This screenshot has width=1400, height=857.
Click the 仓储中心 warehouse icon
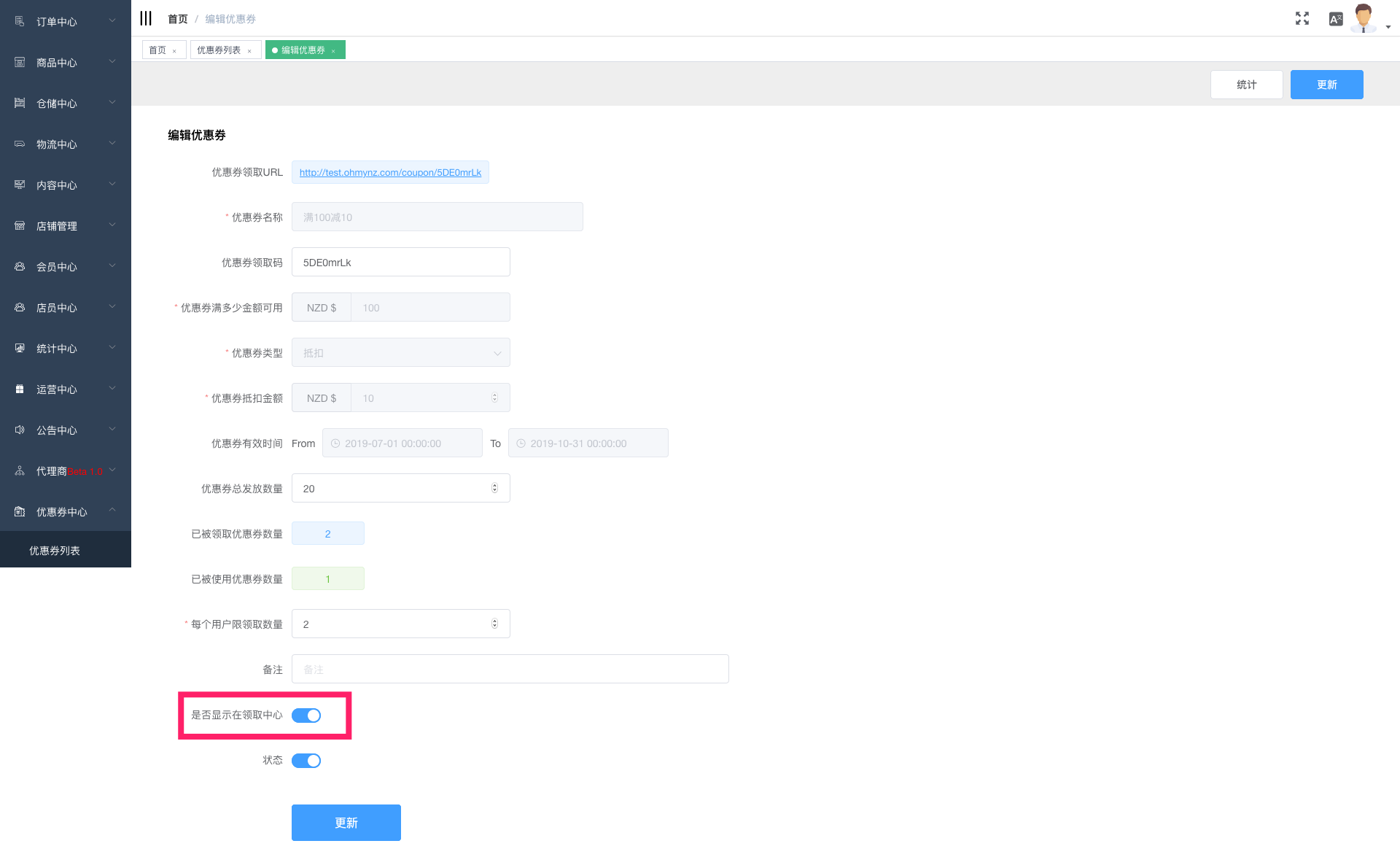click(20, 104)
